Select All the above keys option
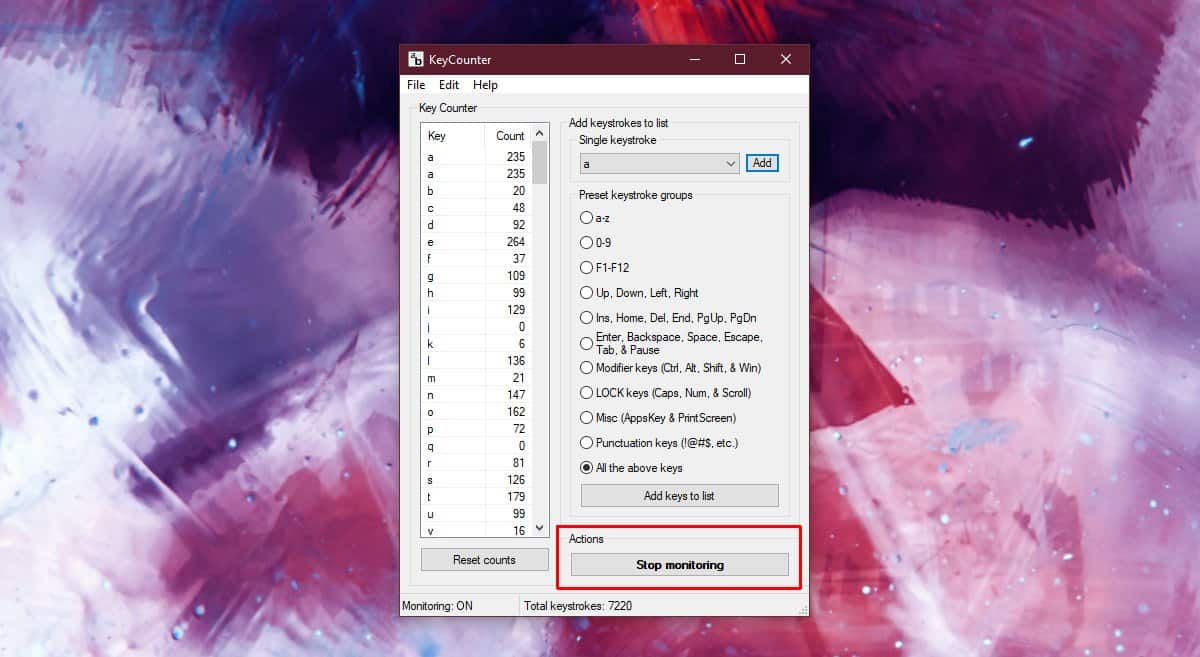 (632, 467)
